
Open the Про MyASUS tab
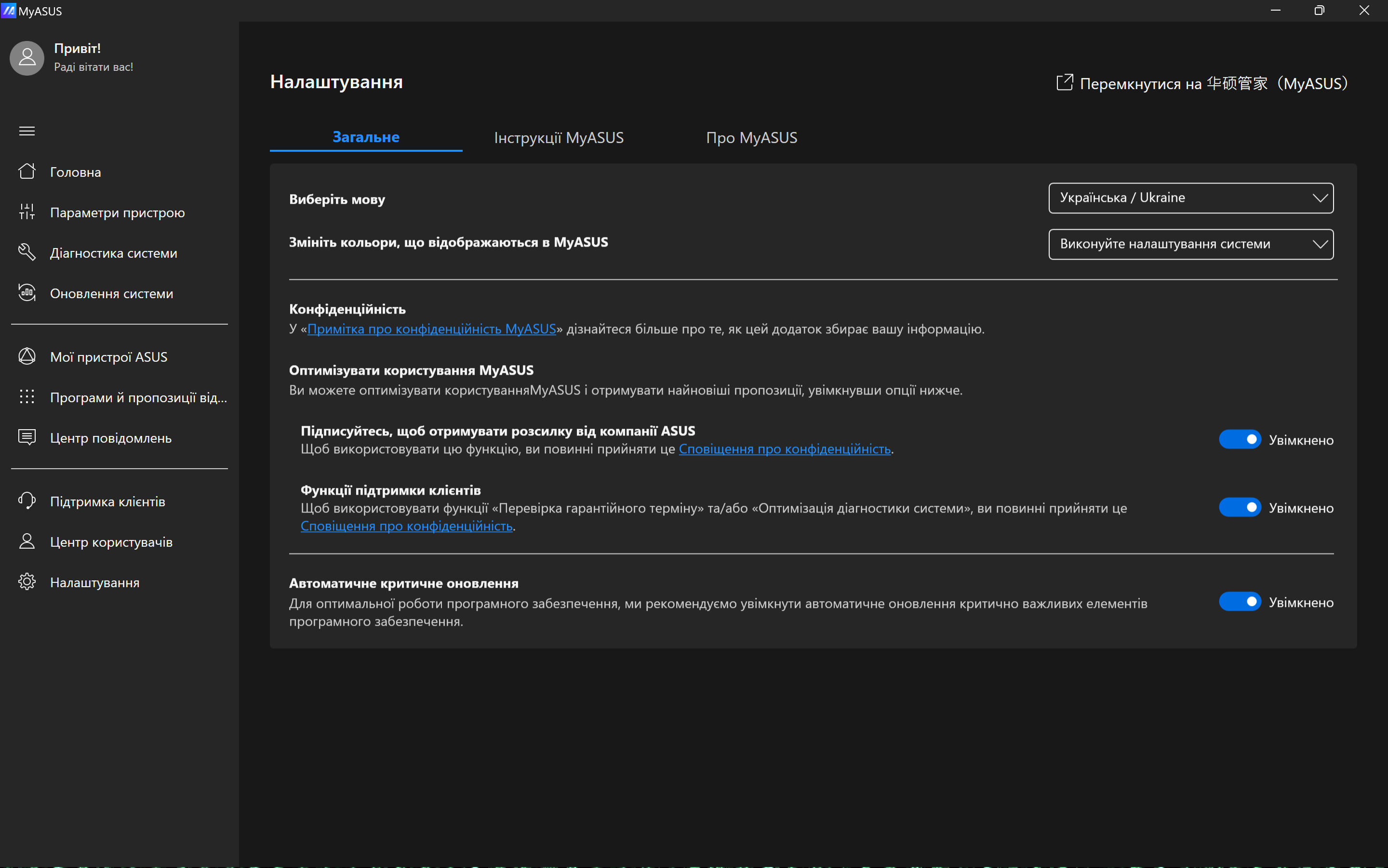click(x=751, y=138)
